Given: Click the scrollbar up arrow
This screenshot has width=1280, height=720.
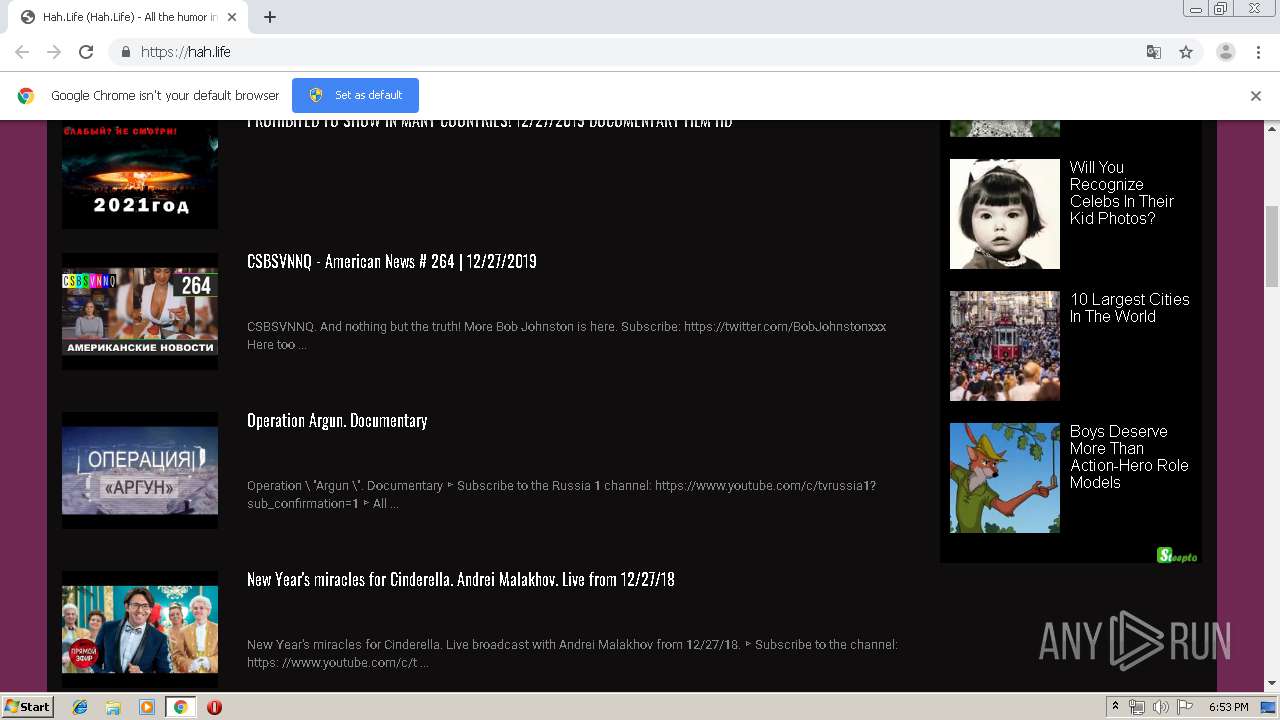Looking at the screenshot, I should click(1271, 128).
